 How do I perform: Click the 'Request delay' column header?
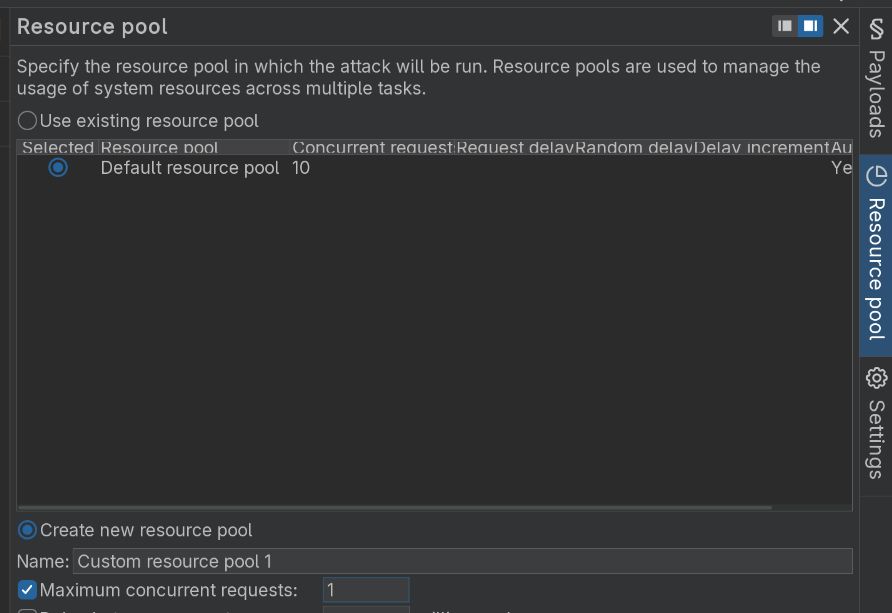515,148
